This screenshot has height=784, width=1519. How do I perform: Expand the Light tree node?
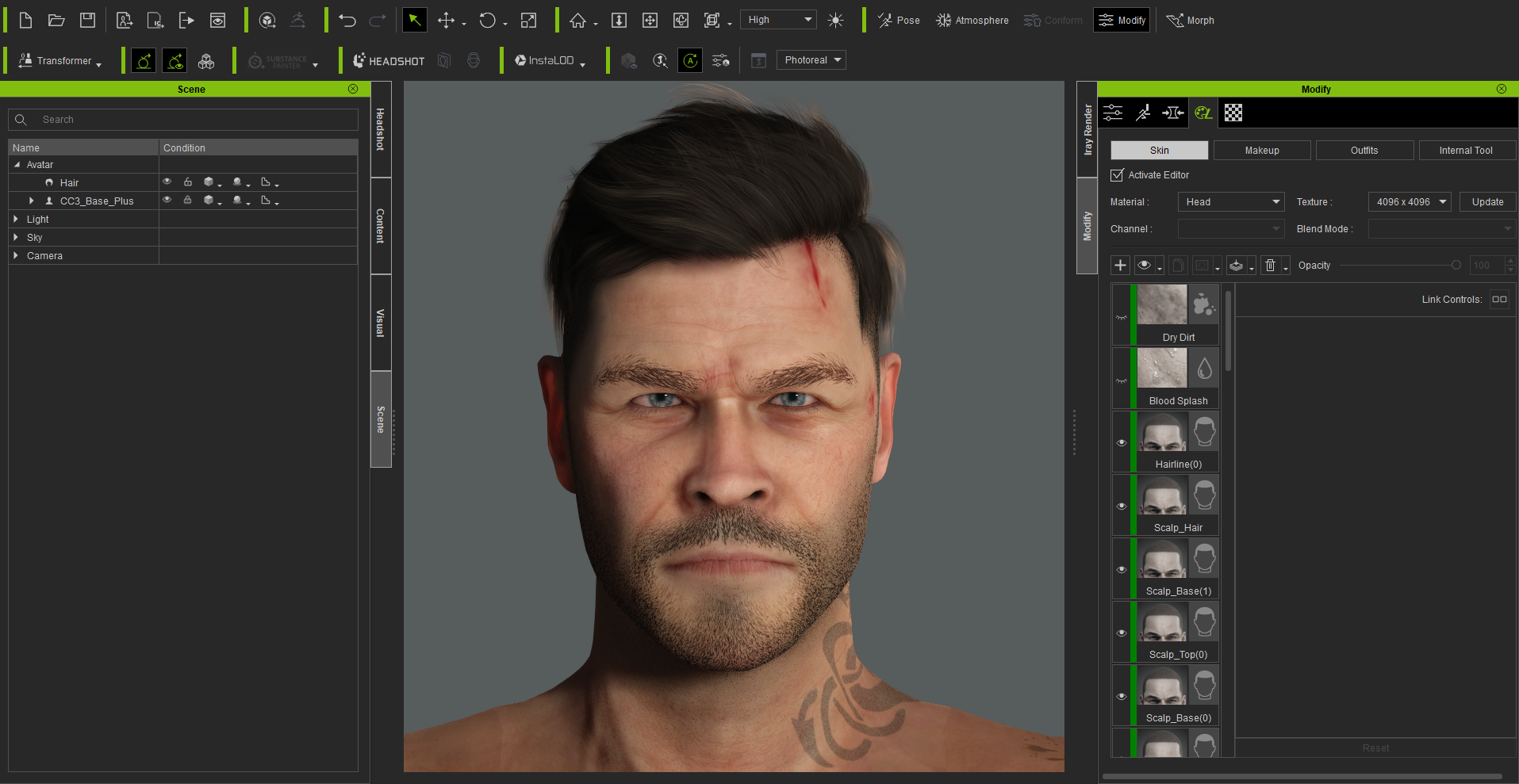[16, 219]
